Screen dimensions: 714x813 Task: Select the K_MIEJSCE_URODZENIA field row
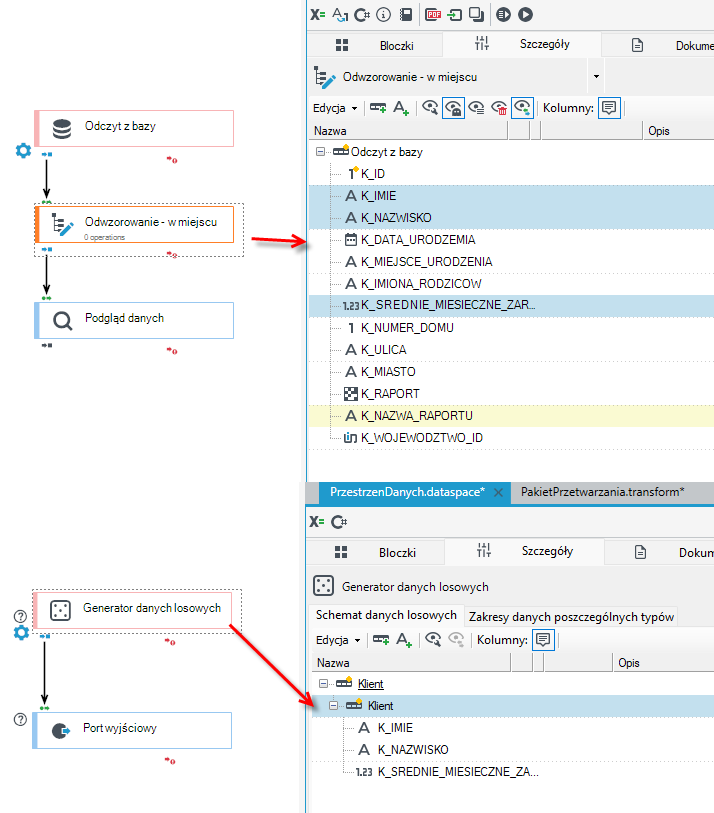click(511, 262)
